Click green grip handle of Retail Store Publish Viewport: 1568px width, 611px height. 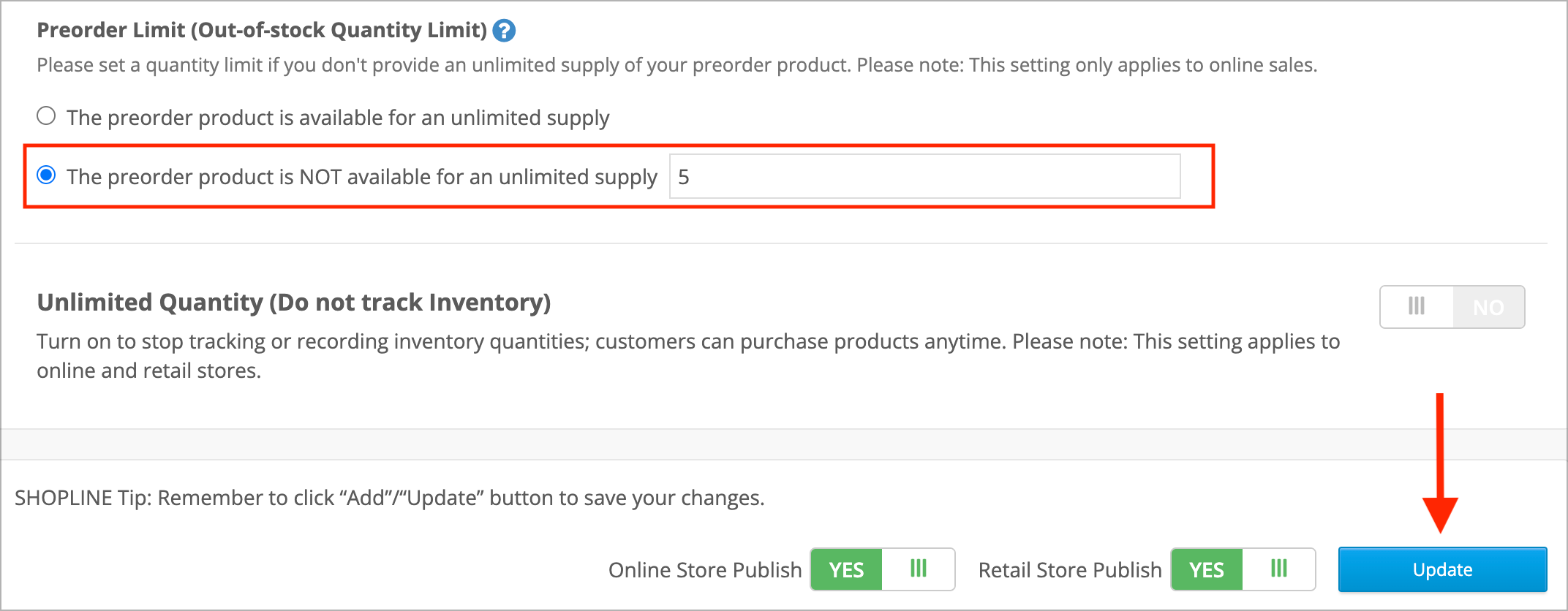coord(1278,569)
